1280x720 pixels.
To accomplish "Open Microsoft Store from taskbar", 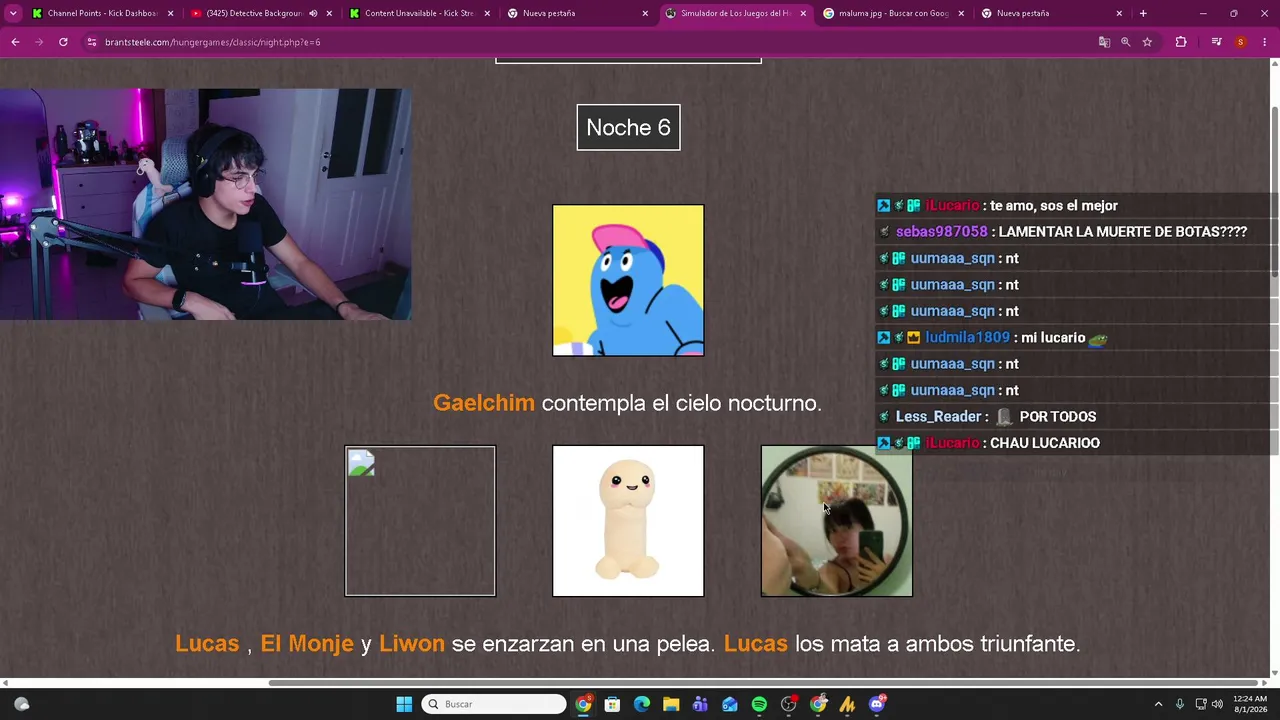I will pos(612,704).
